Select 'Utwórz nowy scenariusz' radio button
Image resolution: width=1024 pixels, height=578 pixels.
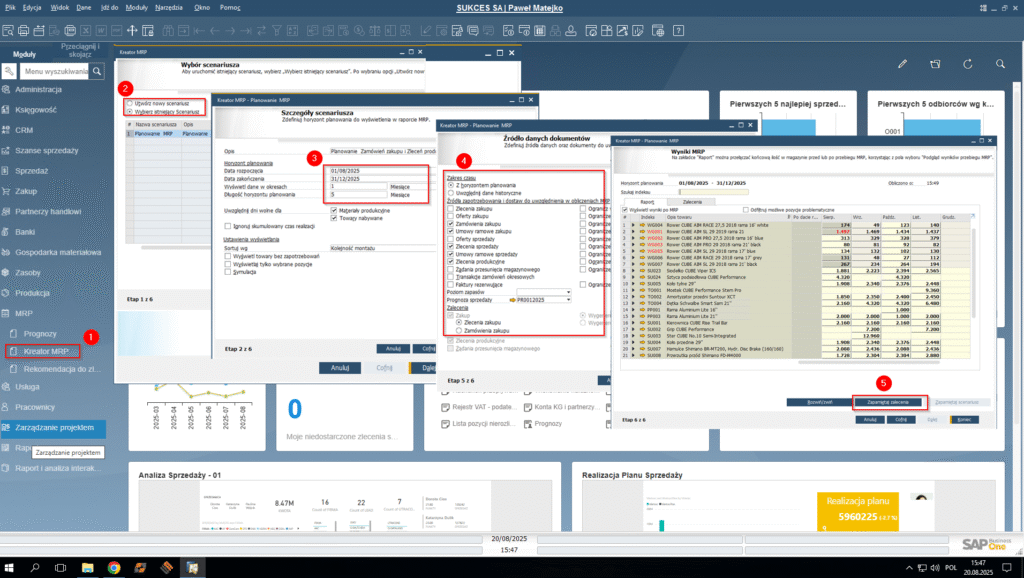[129, 103]
